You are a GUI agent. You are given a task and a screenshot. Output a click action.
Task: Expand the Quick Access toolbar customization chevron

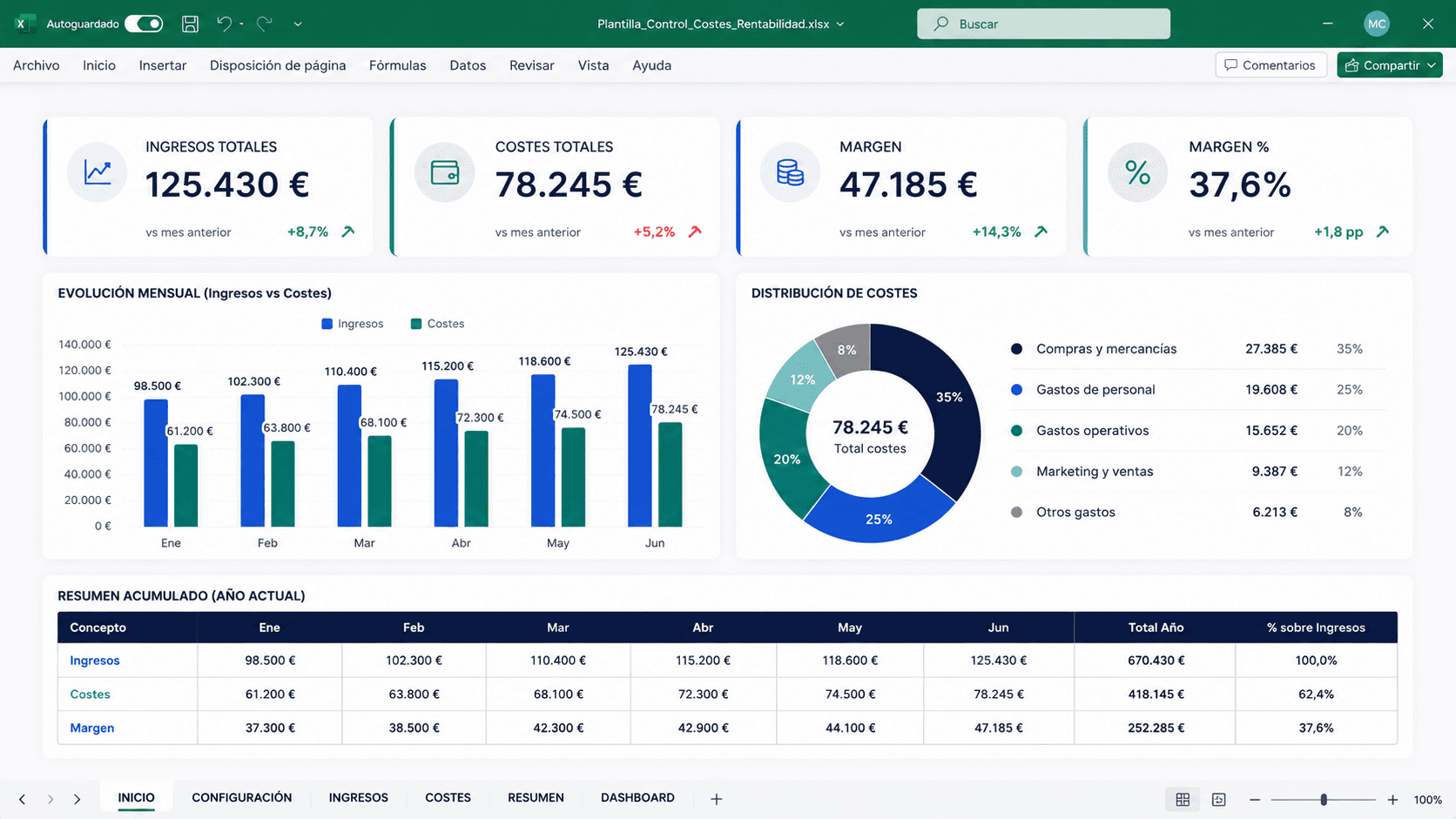pos(298,24)
